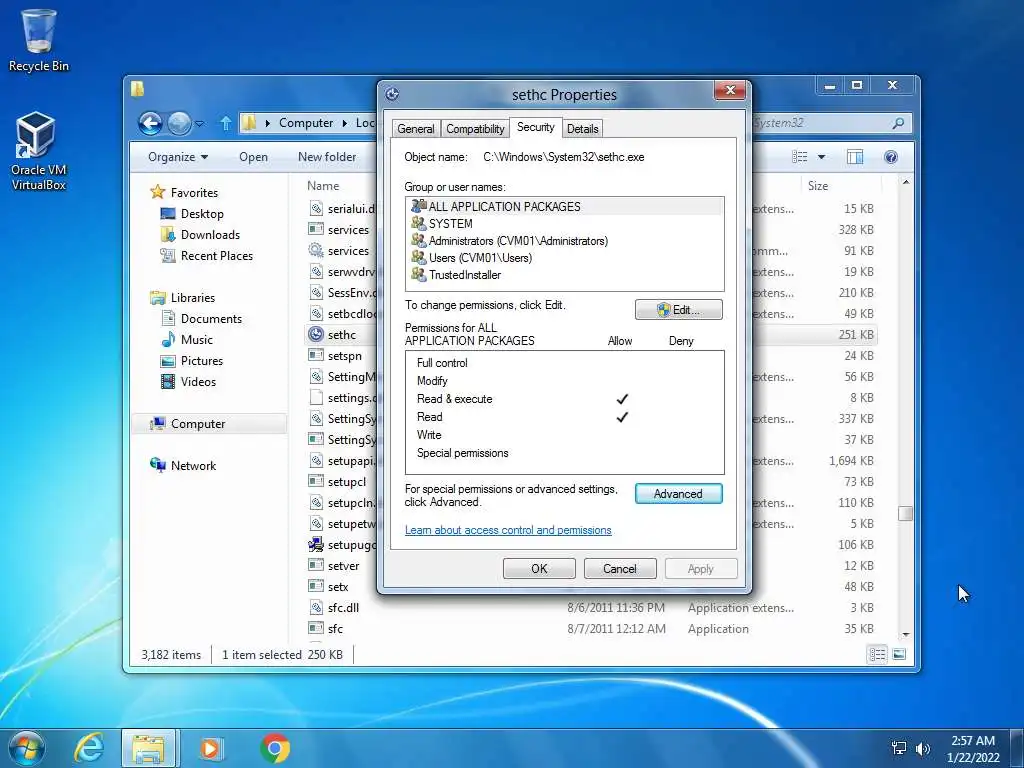Click the Name column header

coord(323,185)
